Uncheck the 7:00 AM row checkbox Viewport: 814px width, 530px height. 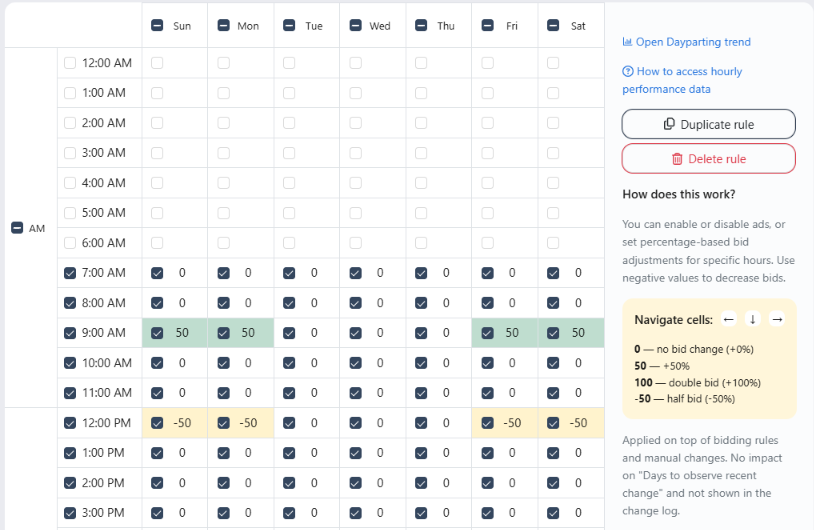pyautogui.click(x=70, y=273)
